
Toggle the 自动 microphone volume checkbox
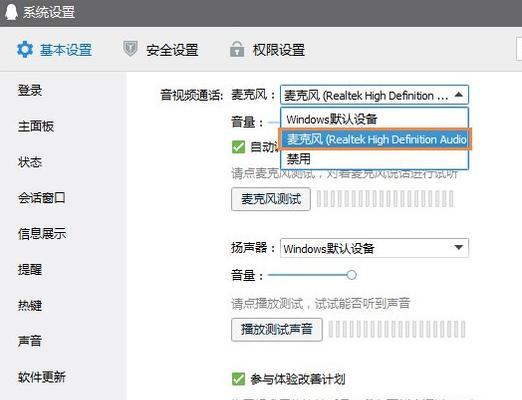[238, 147]
